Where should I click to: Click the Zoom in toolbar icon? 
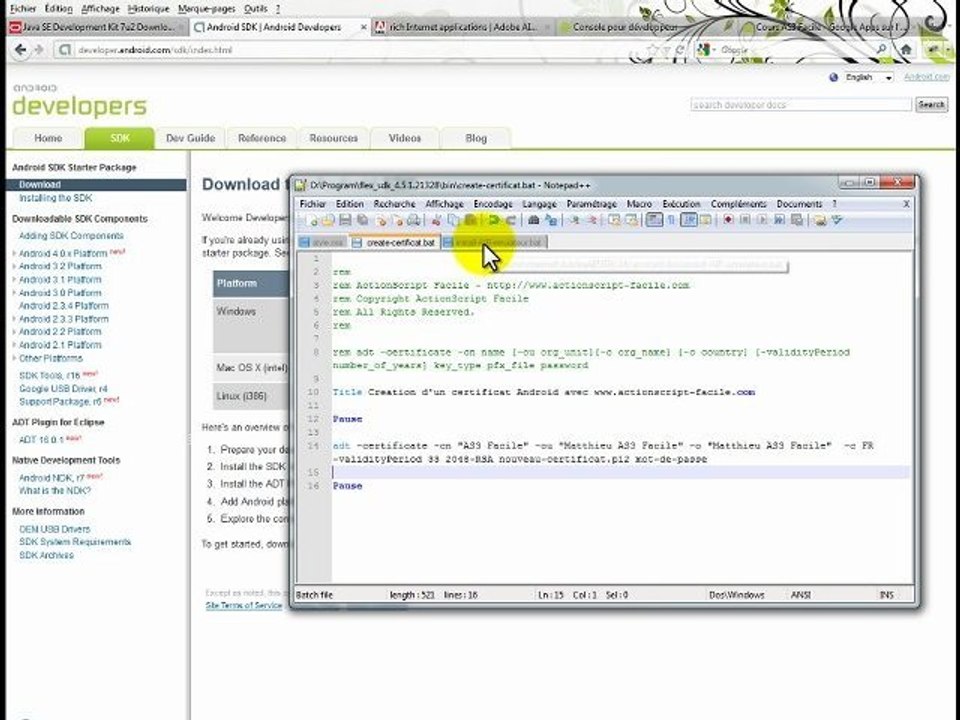pos(574,220)
